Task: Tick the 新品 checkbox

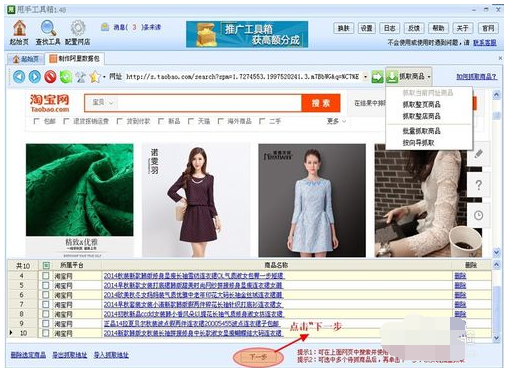Action: [x=161, y=121]
